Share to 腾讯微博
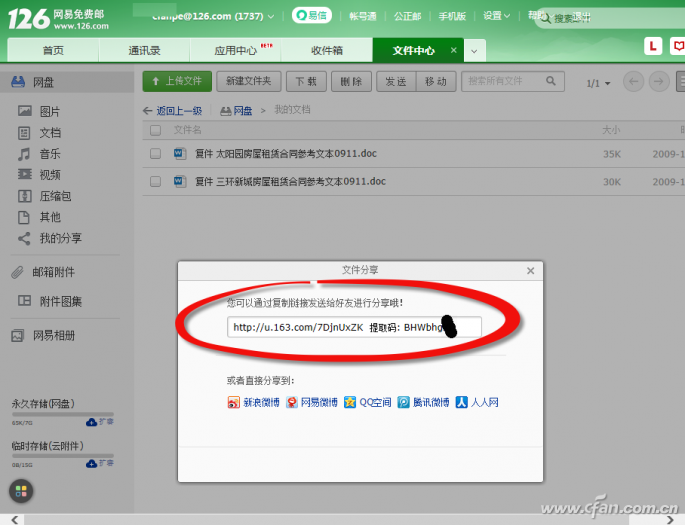Viewport: 685px width, 525px height. (423, 402)
